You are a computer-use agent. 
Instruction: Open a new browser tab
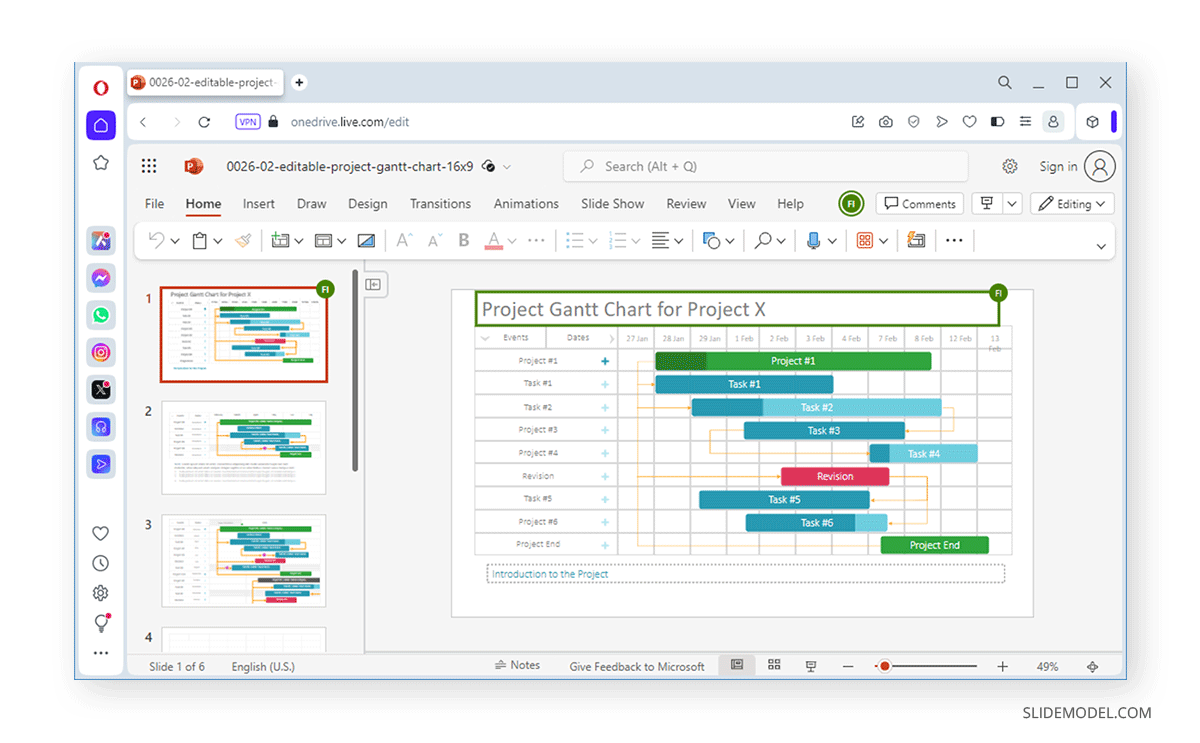tap(299, 83)
